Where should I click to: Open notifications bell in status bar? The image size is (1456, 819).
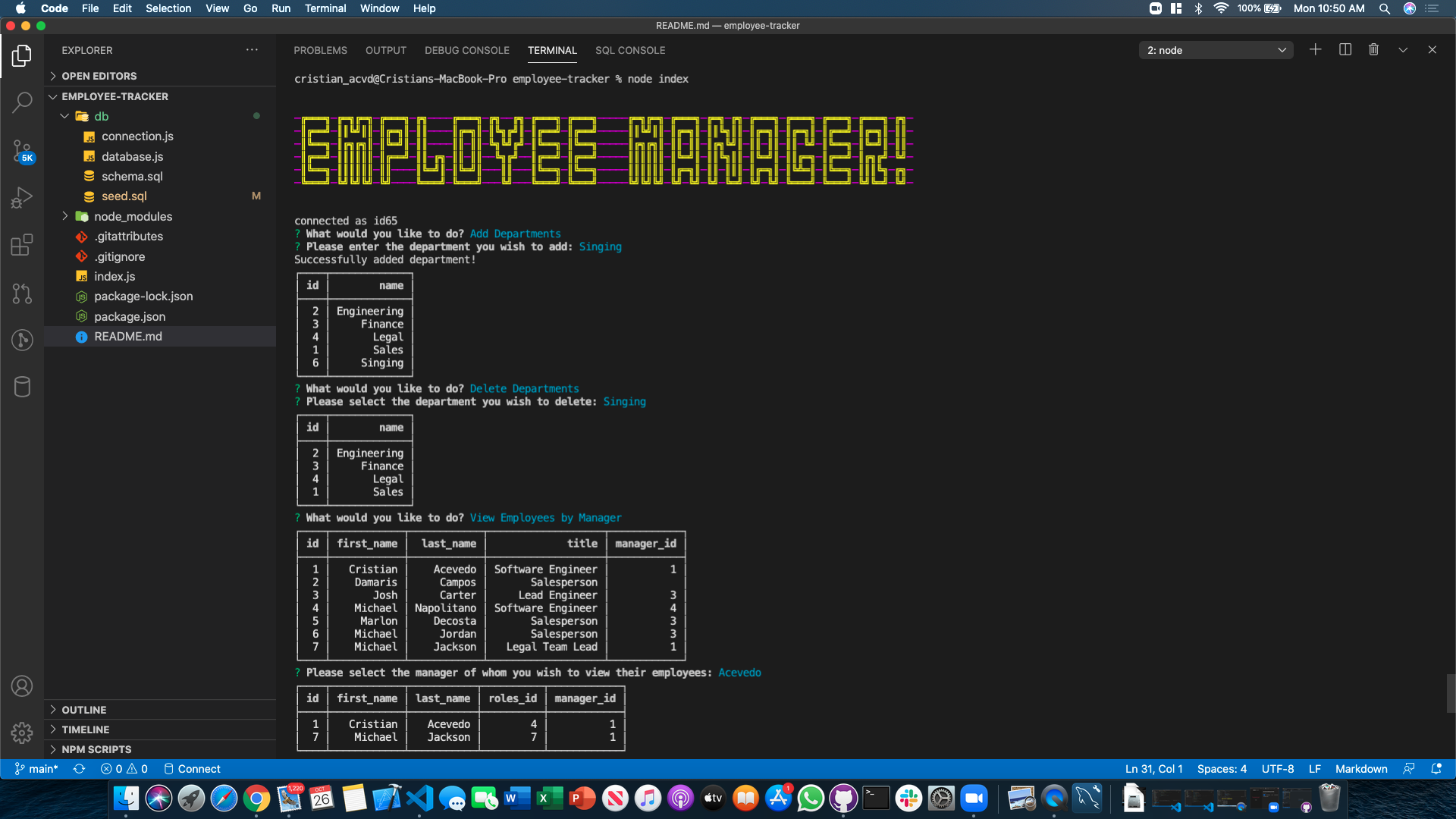pyautogui.click(x=1436, y=769)
